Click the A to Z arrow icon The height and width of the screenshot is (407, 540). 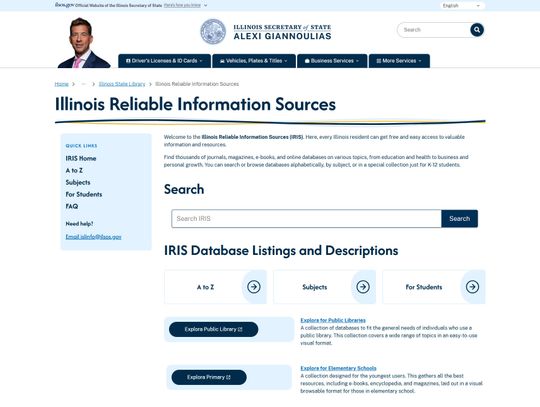pos(254,287)
